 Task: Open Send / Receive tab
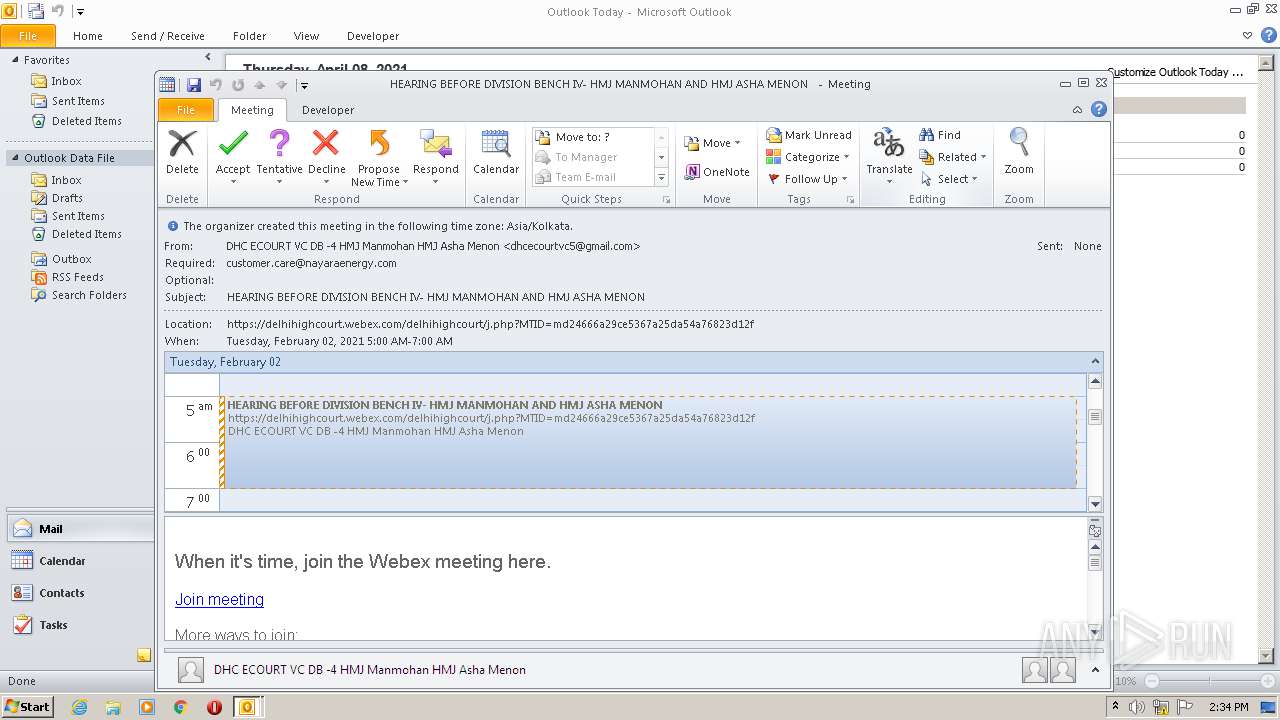pyautogui.click(x=168, y=36)
